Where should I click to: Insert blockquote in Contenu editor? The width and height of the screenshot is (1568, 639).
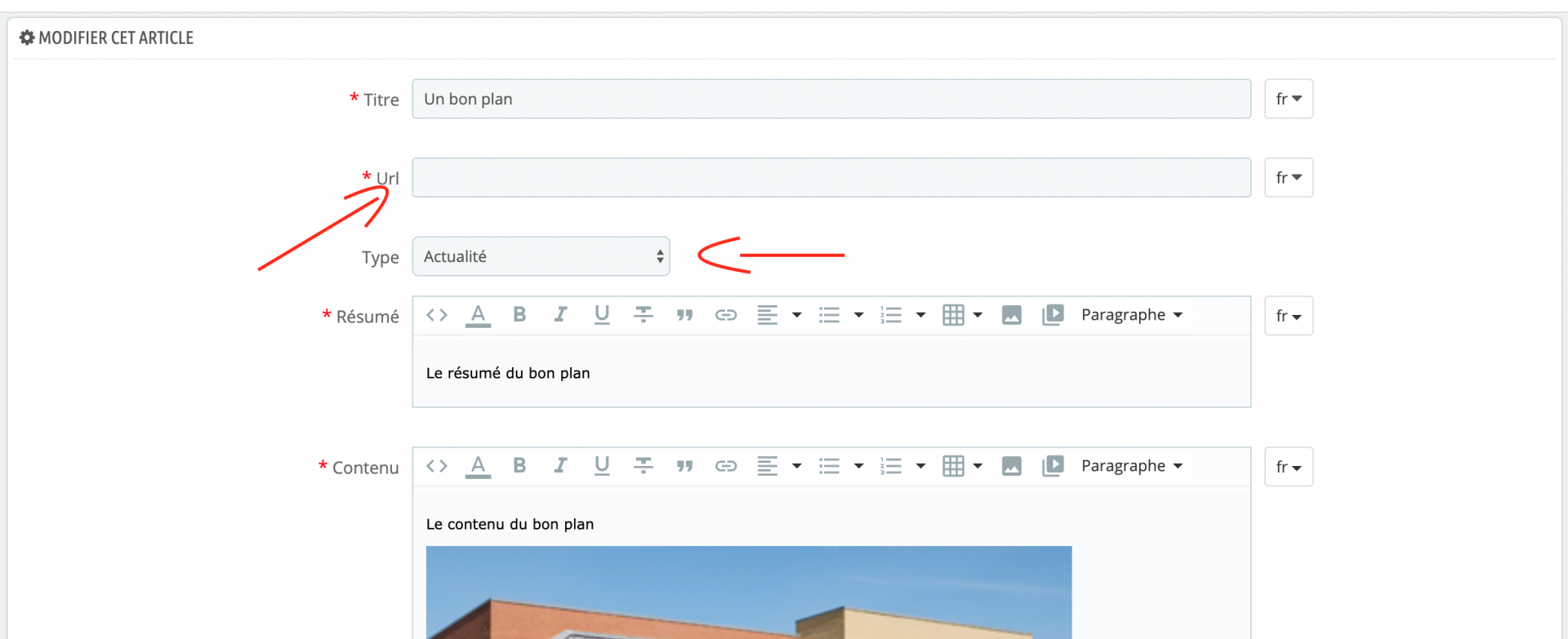pyautogui.click(x=684, y=466)
